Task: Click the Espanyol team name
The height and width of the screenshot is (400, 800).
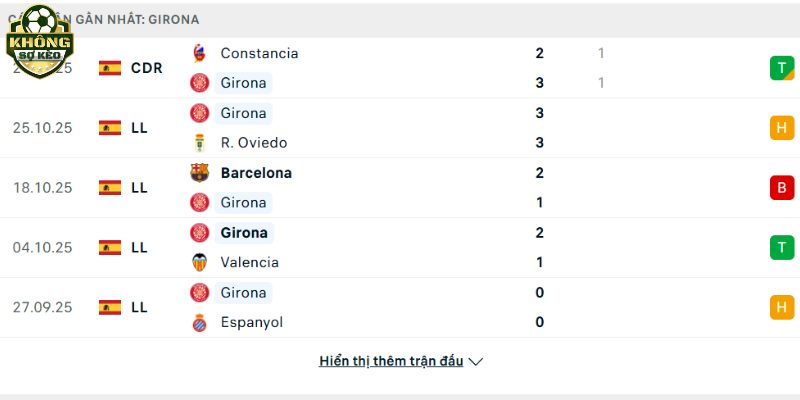Action: click(251, 323)
